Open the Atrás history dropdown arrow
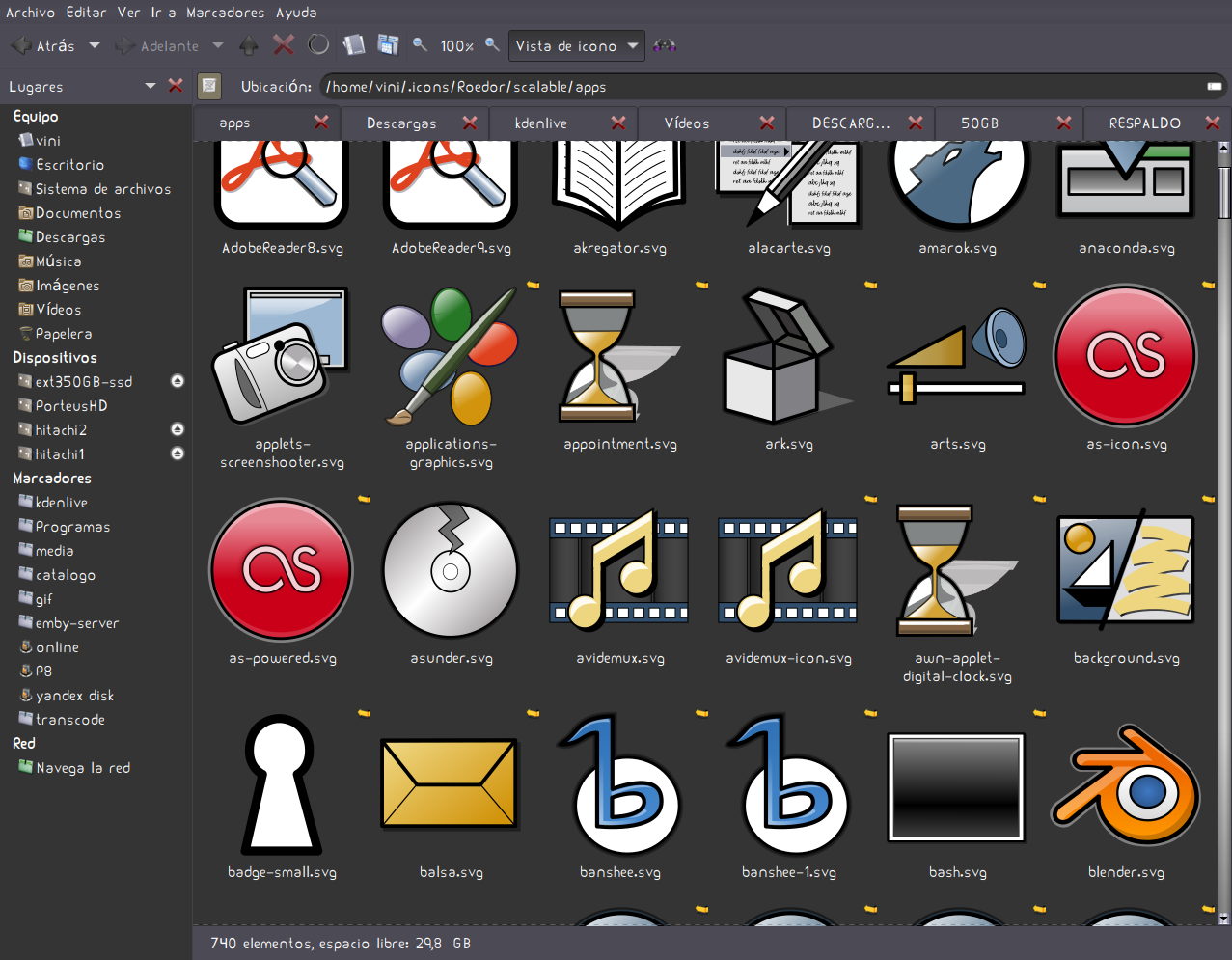Viewport: 1232px width, 960px height. [x=95, y=45]
